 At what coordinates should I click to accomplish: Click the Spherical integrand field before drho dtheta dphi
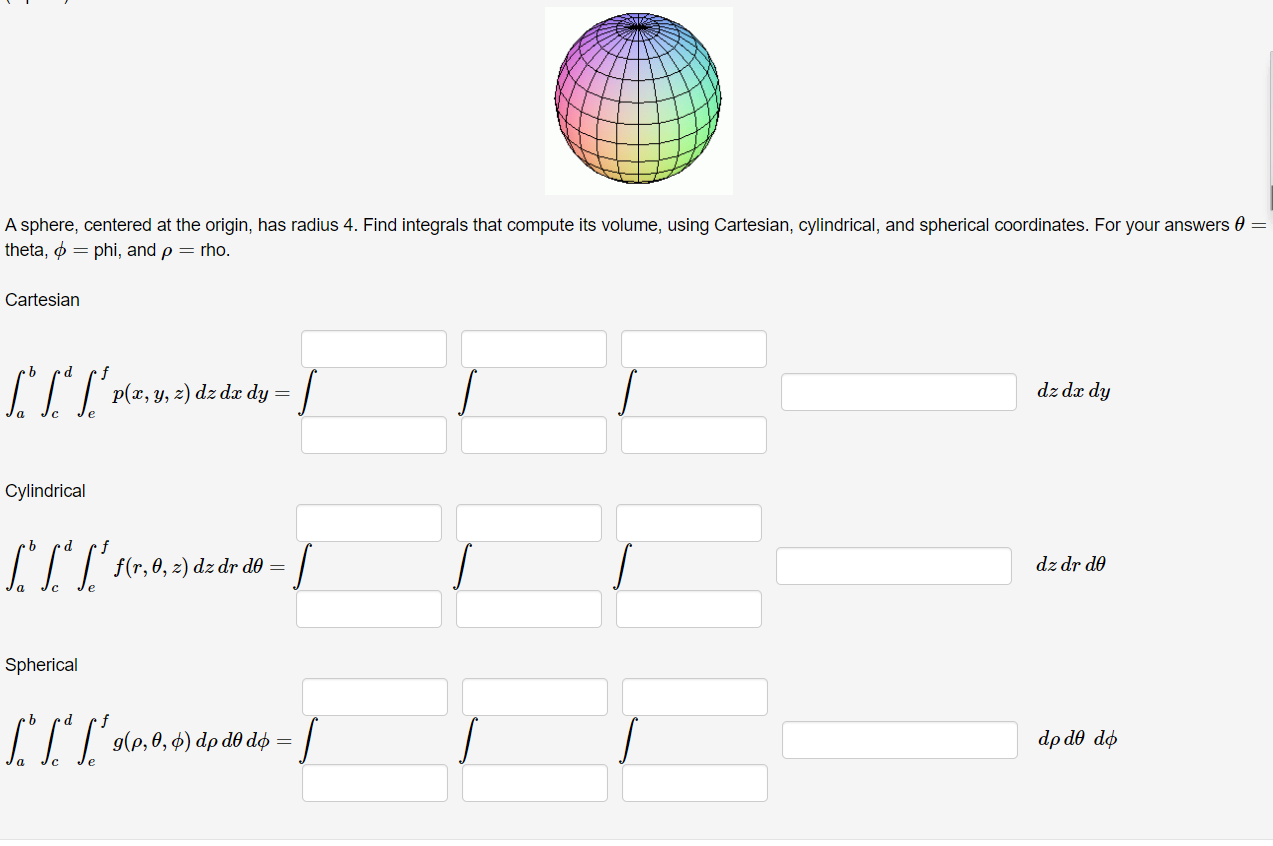(898, 739)
